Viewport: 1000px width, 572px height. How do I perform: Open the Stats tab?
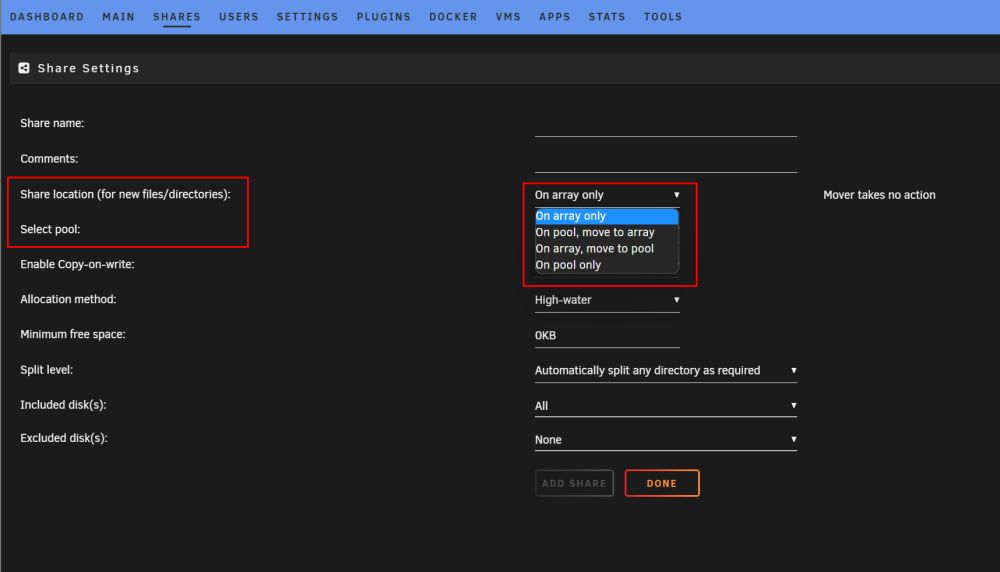click(x=607, y=17)
